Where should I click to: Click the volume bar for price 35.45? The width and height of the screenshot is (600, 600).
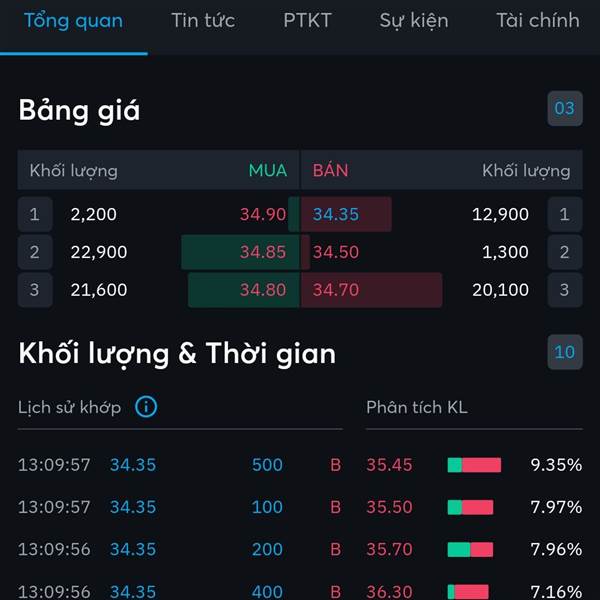coord(474,465)
